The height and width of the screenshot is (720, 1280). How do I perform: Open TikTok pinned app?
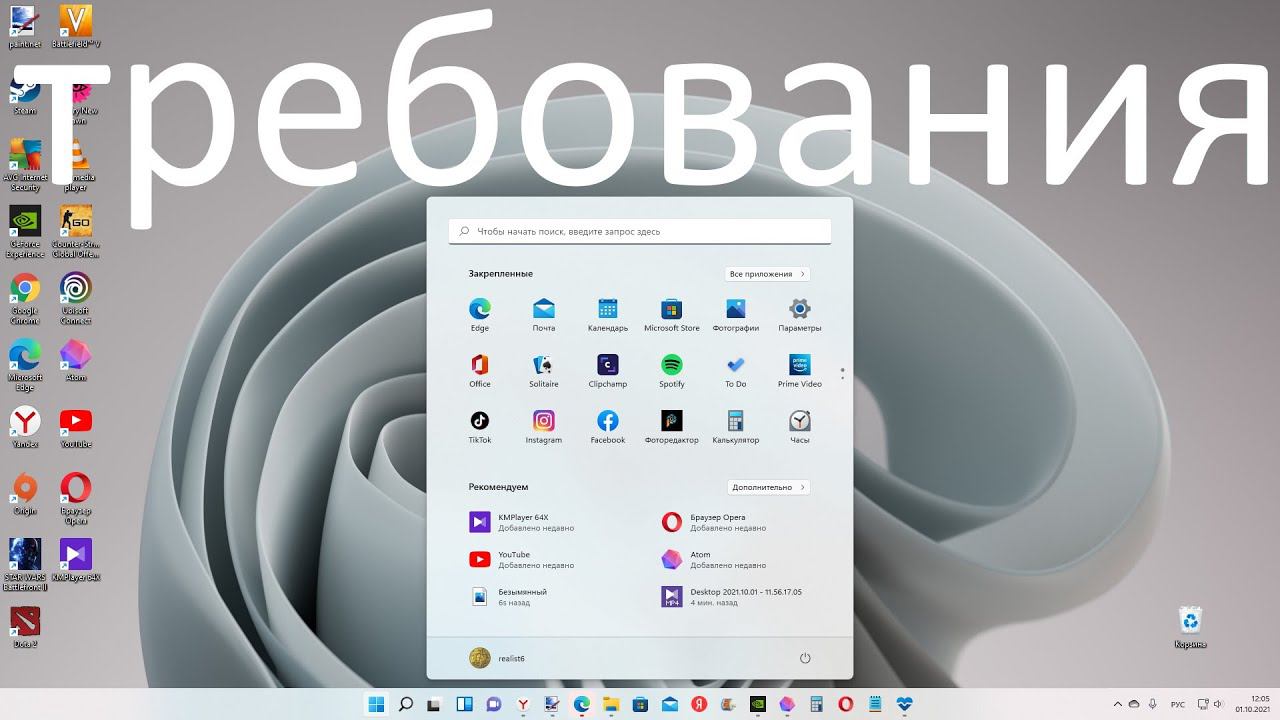pos(480,426)
